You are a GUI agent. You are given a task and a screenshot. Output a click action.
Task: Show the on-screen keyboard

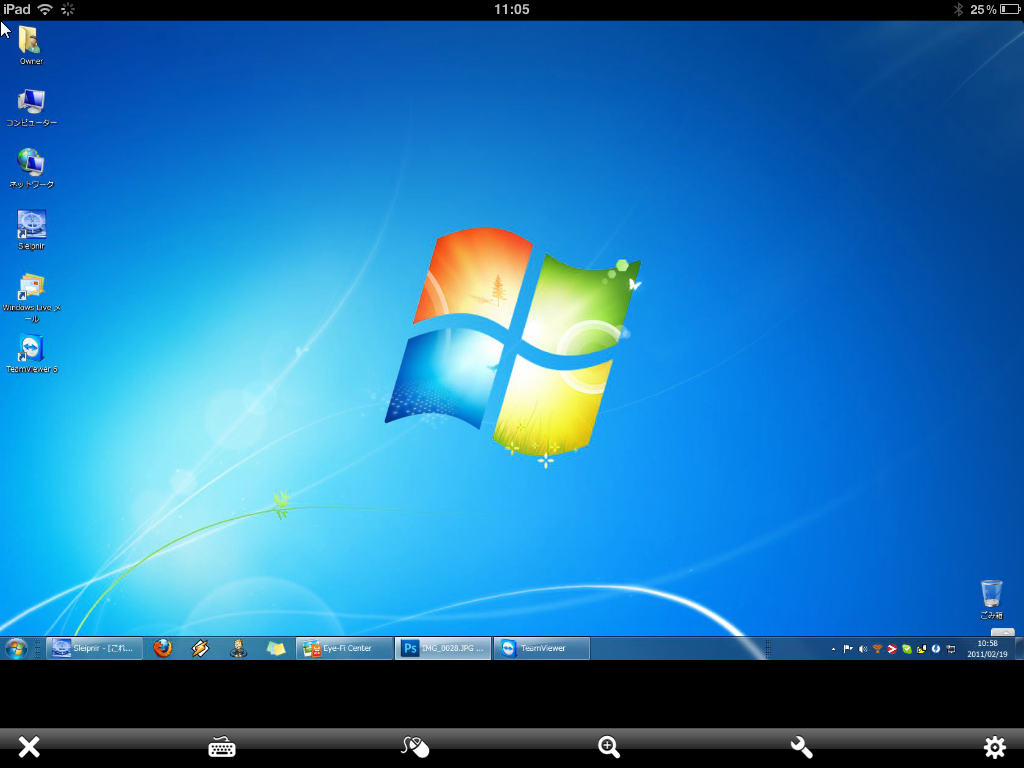[222, 746]
